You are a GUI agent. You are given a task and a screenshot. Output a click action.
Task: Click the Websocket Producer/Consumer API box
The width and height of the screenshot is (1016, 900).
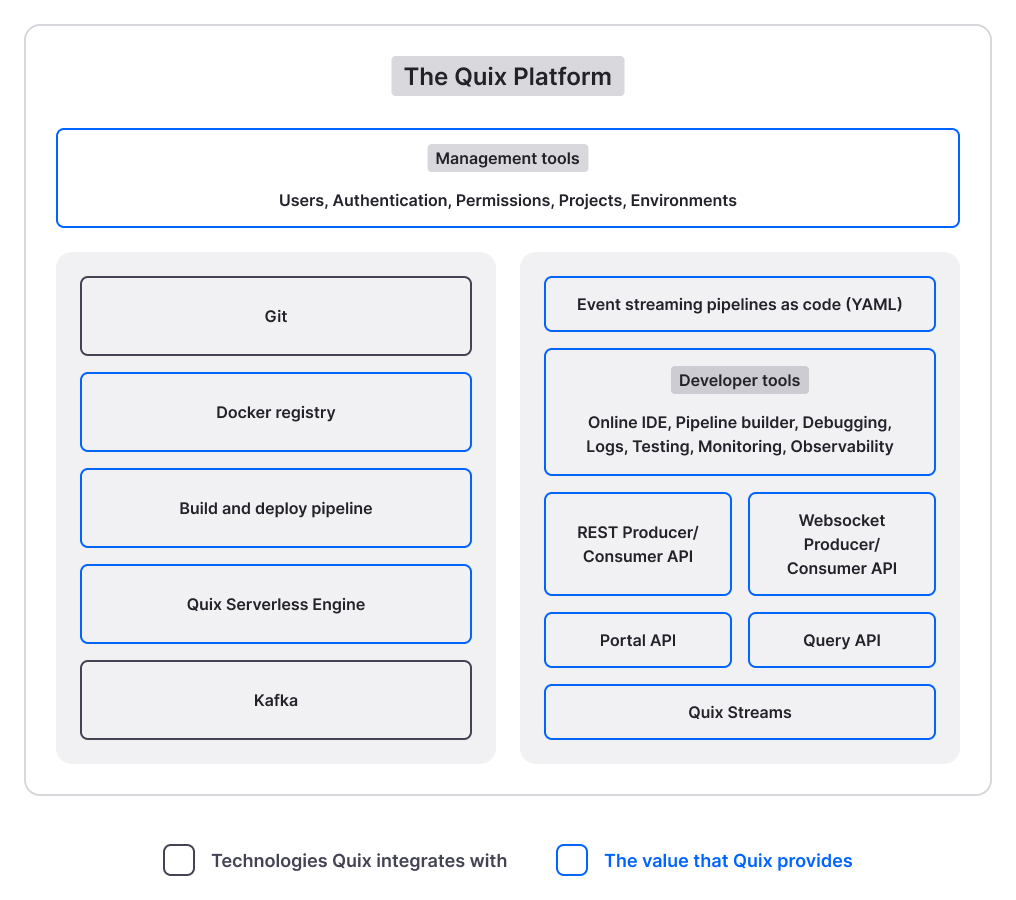[x=842, y=544]
